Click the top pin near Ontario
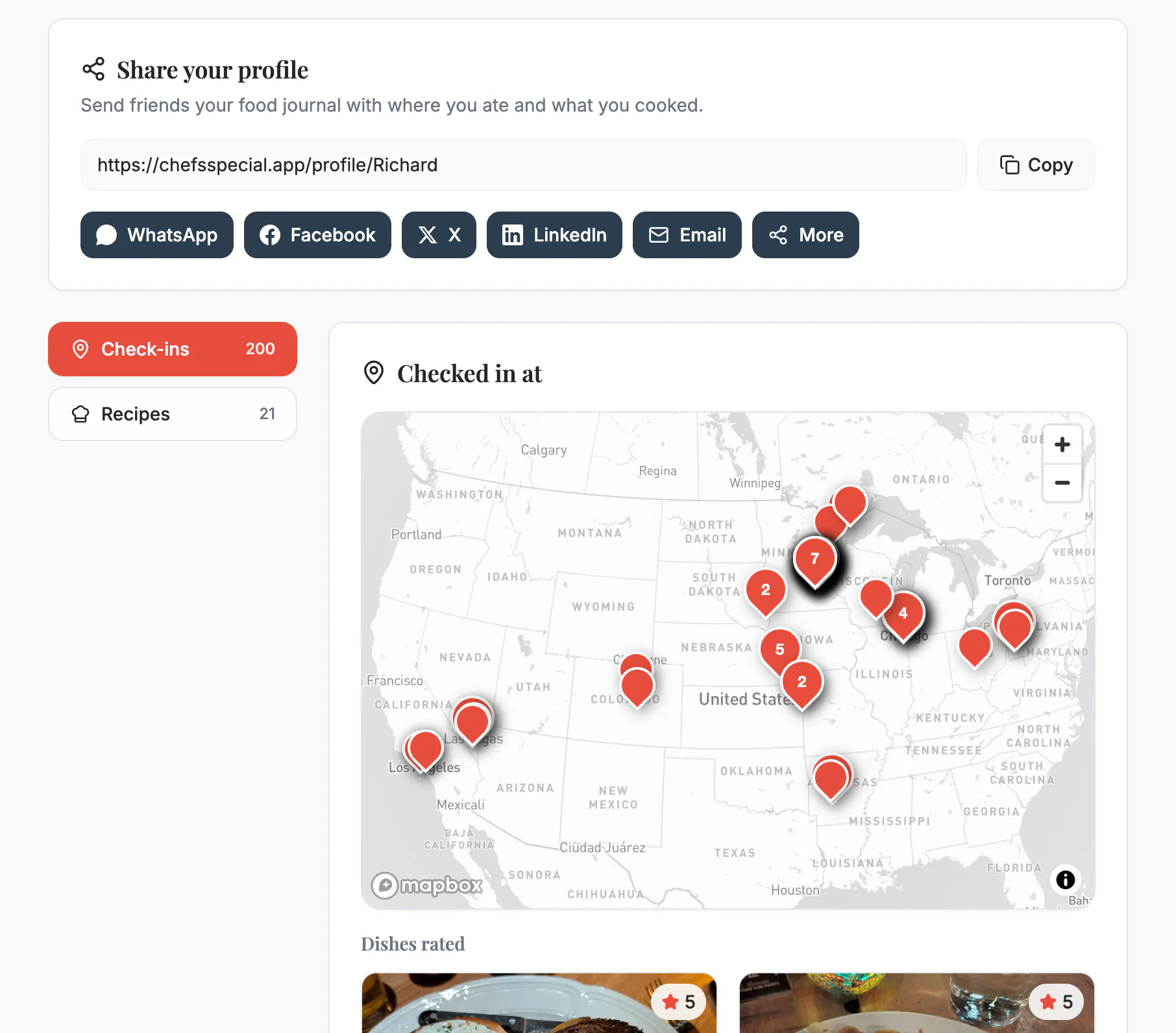1176x1033 pixels. coord(850,504)
